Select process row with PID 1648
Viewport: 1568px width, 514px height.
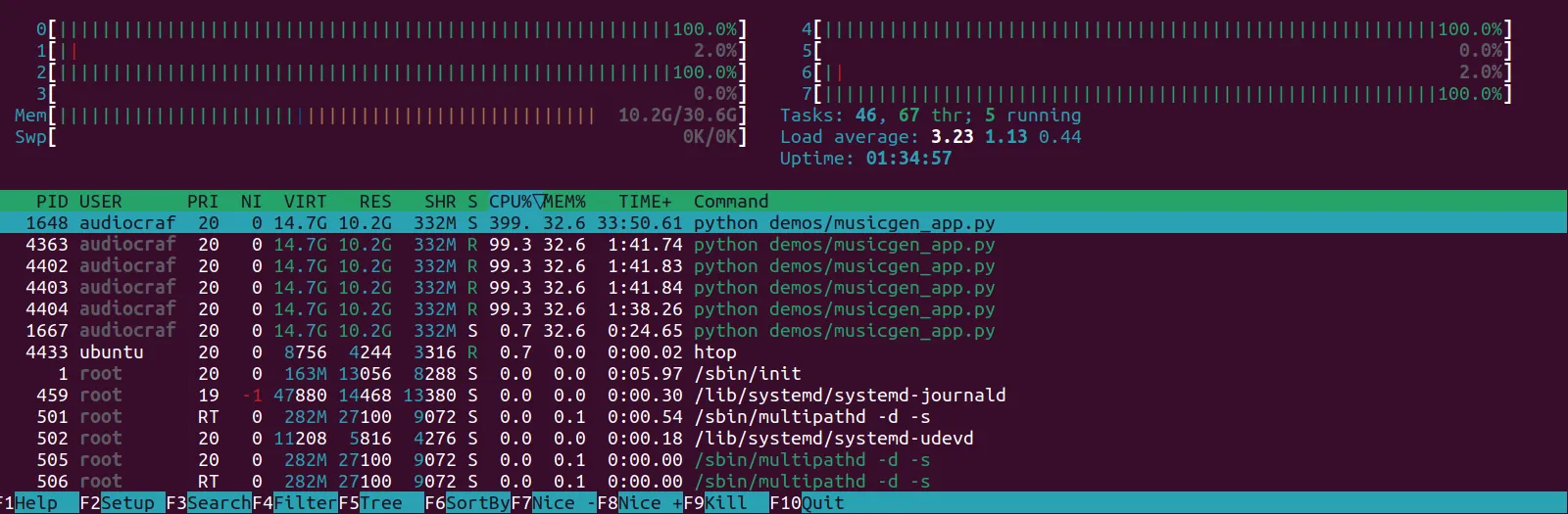tap(784, 223)
